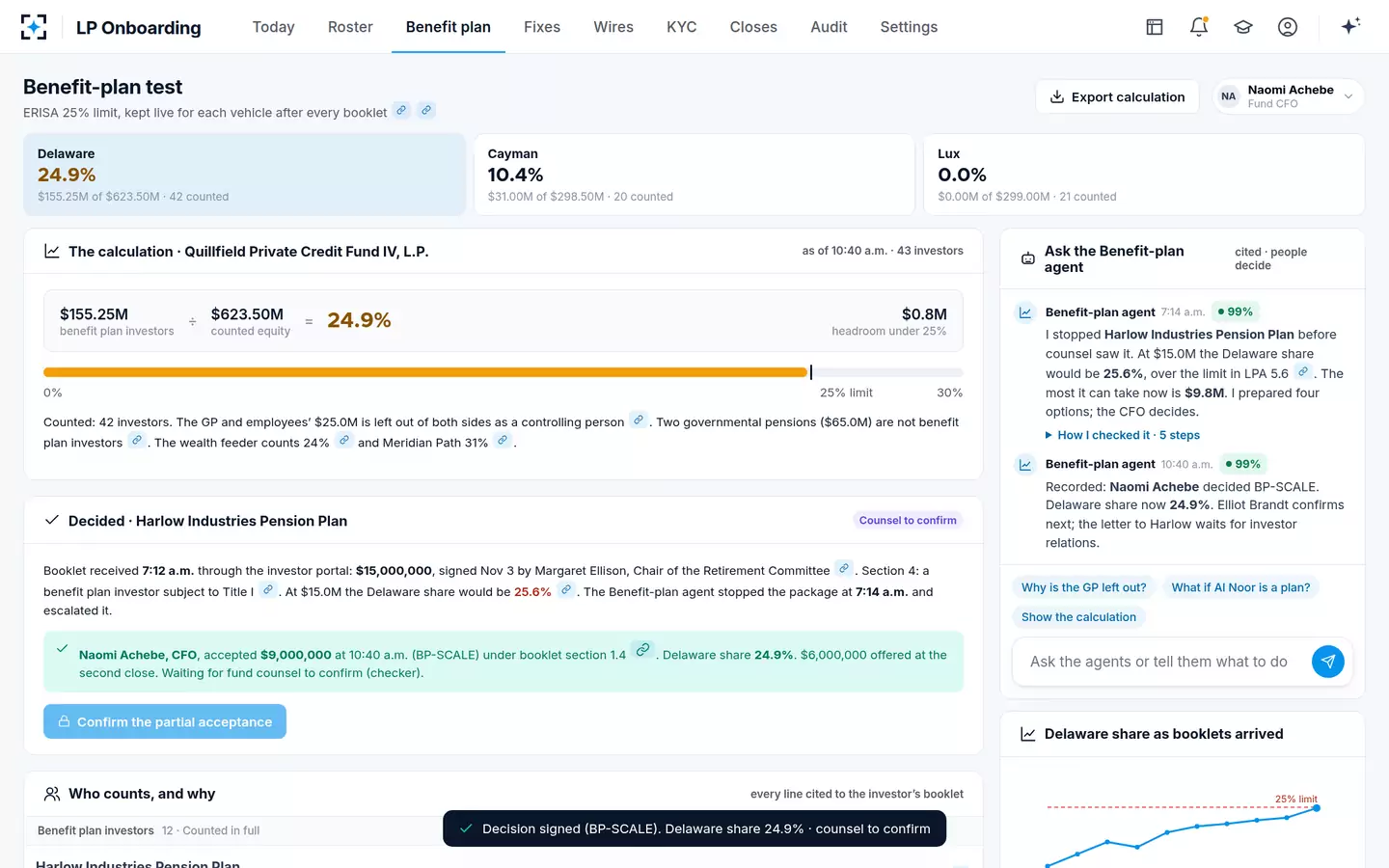1389x868 pixels.
Task: Open citation link after 'booklet section 1.4'
Action: (642, 651)
